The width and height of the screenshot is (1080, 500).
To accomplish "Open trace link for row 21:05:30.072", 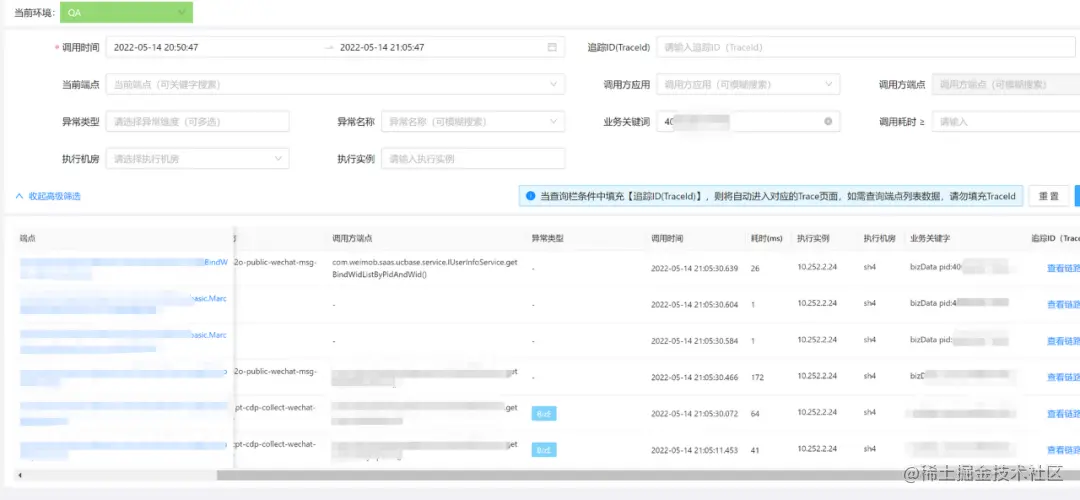I will (x=1063, y=413).
